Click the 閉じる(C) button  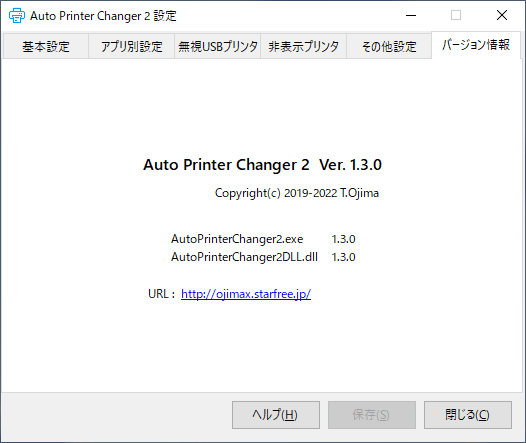click(x=468, y=415)
